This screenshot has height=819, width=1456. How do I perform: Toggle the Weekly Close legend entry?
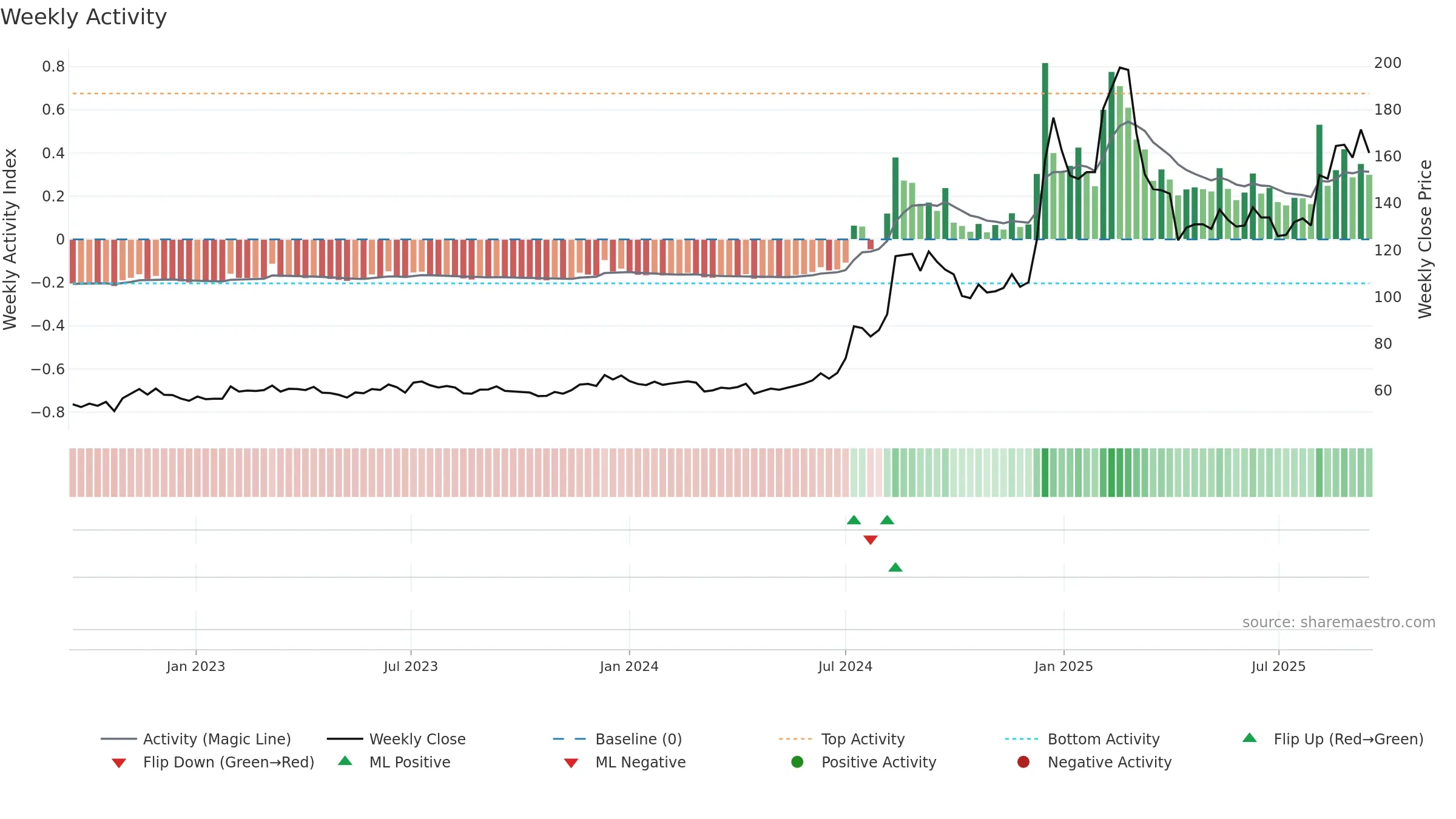pyautogui.click(x=396, y=739)
